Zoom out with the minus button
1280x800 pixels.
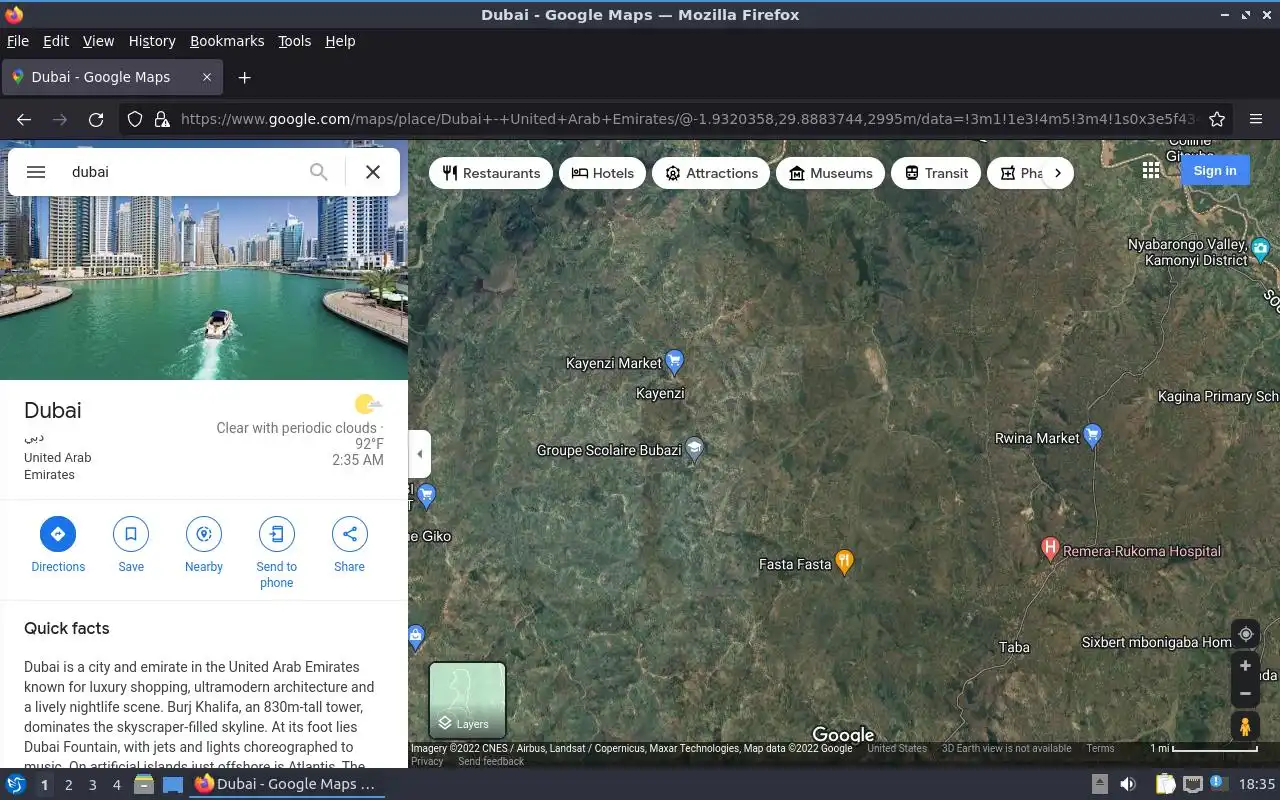point(1245,693)
